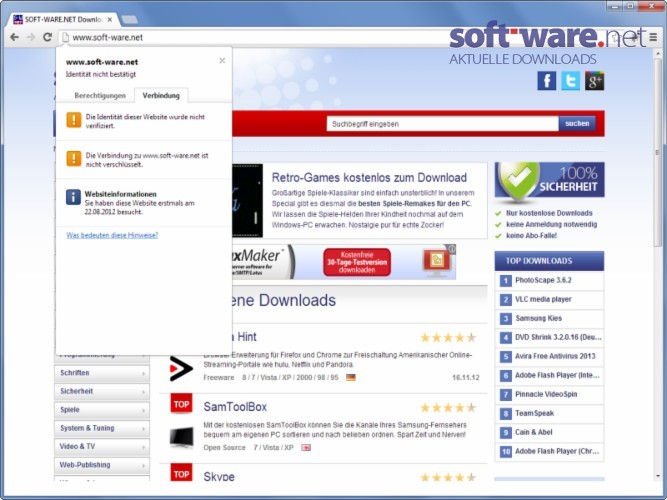
Task: Expand the Web-Publishing category
Action: point(102,465)
